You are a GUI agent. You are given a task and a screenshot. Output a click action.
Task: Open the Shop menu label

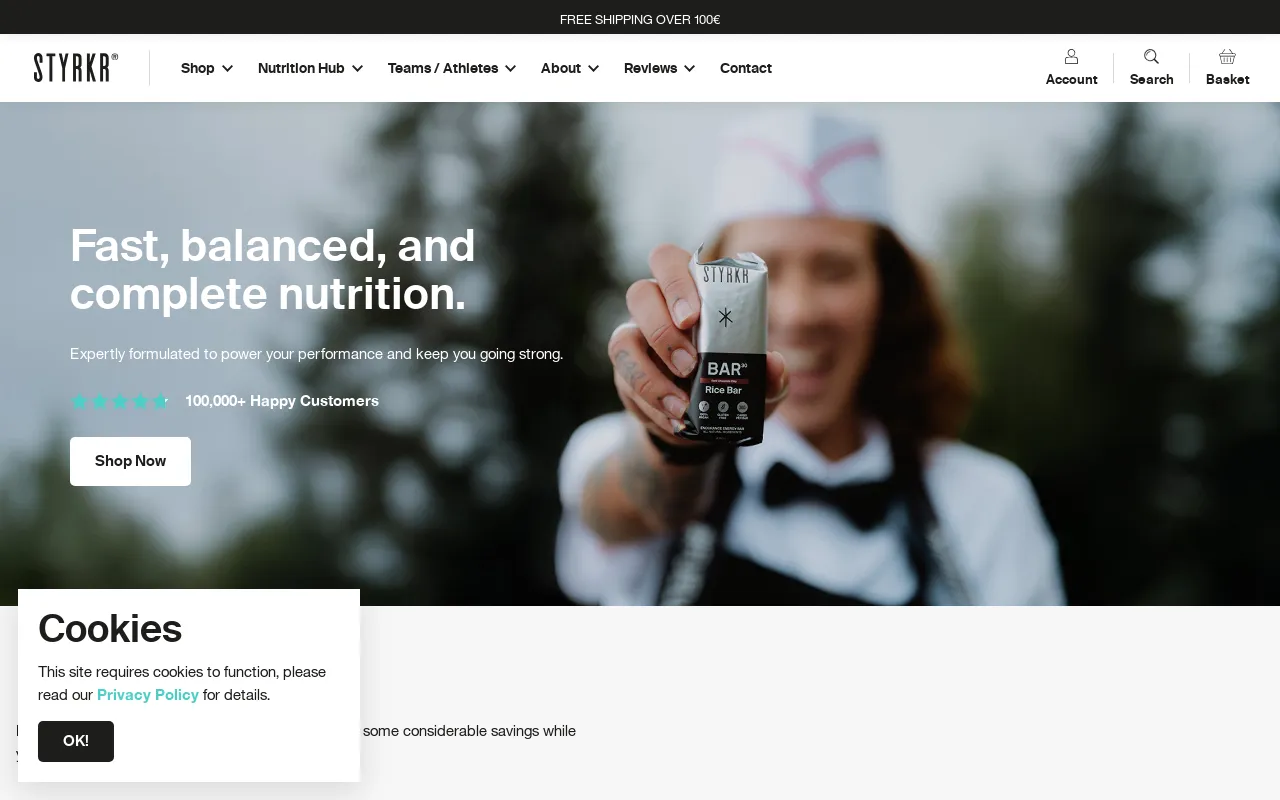pos(198,68)
